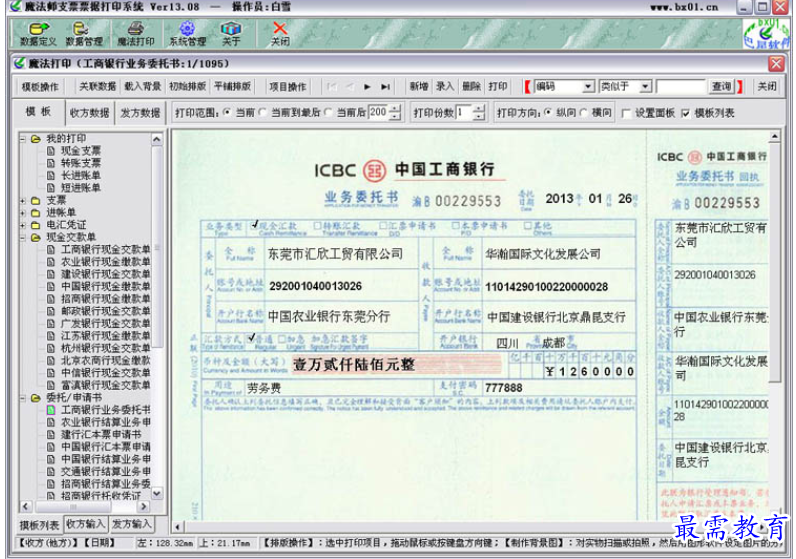Select the 招商银行现金缴款单 template
Viewport: 796px width, 559px height.
(x=106, y=299)
